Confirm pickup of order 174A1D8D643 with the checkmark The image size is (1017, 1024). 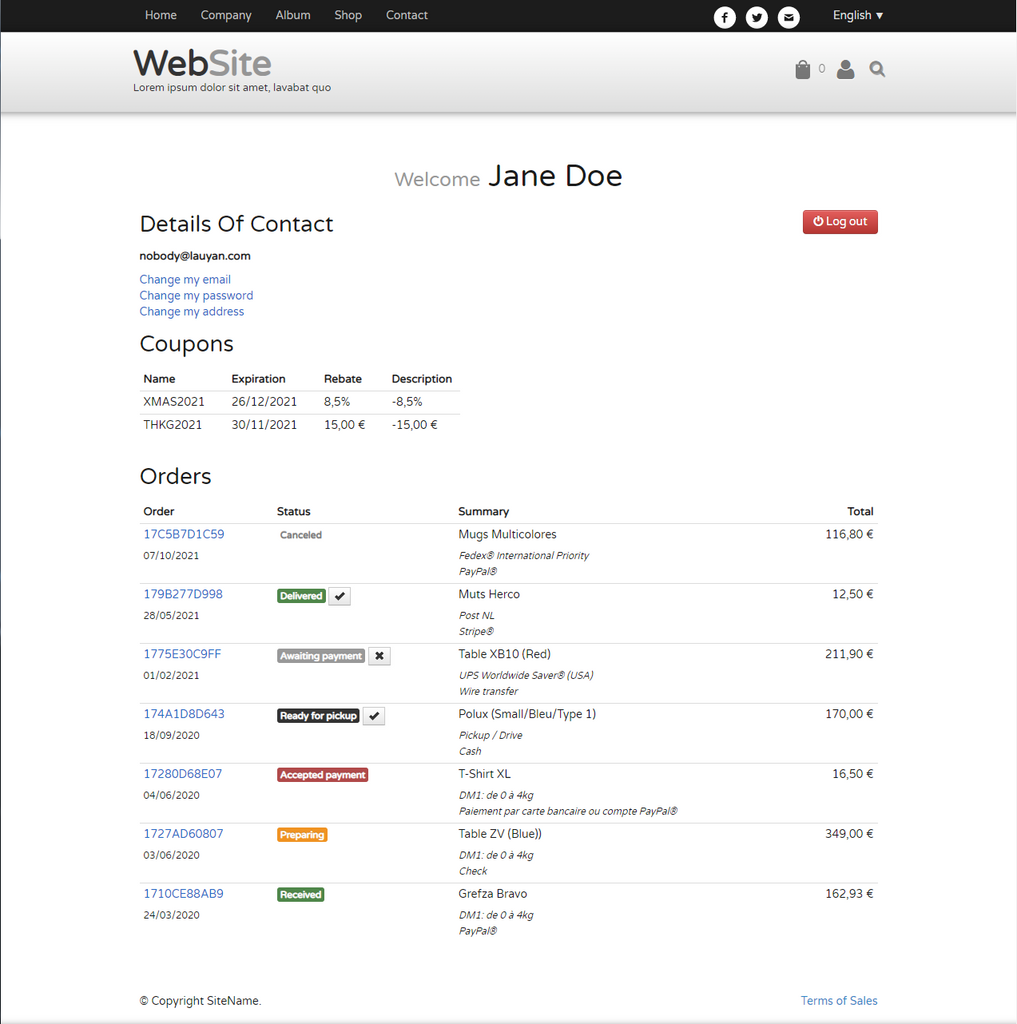click(374, 715)
